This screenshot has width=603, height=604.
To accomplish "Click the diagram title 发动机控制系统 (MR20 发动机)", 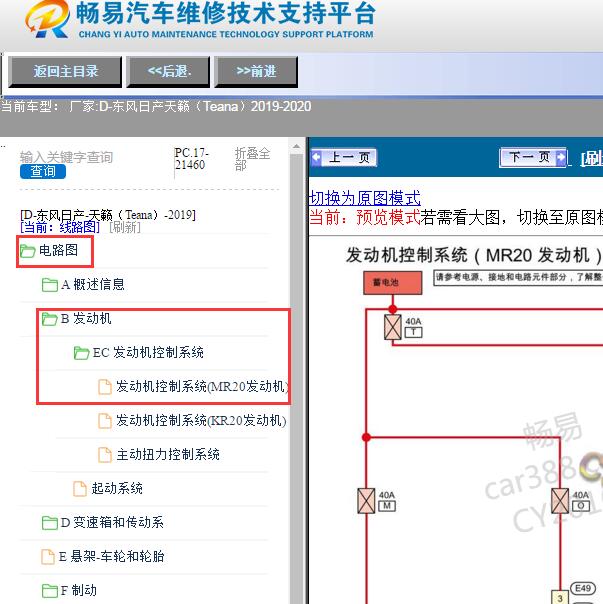I will point(474,255).
